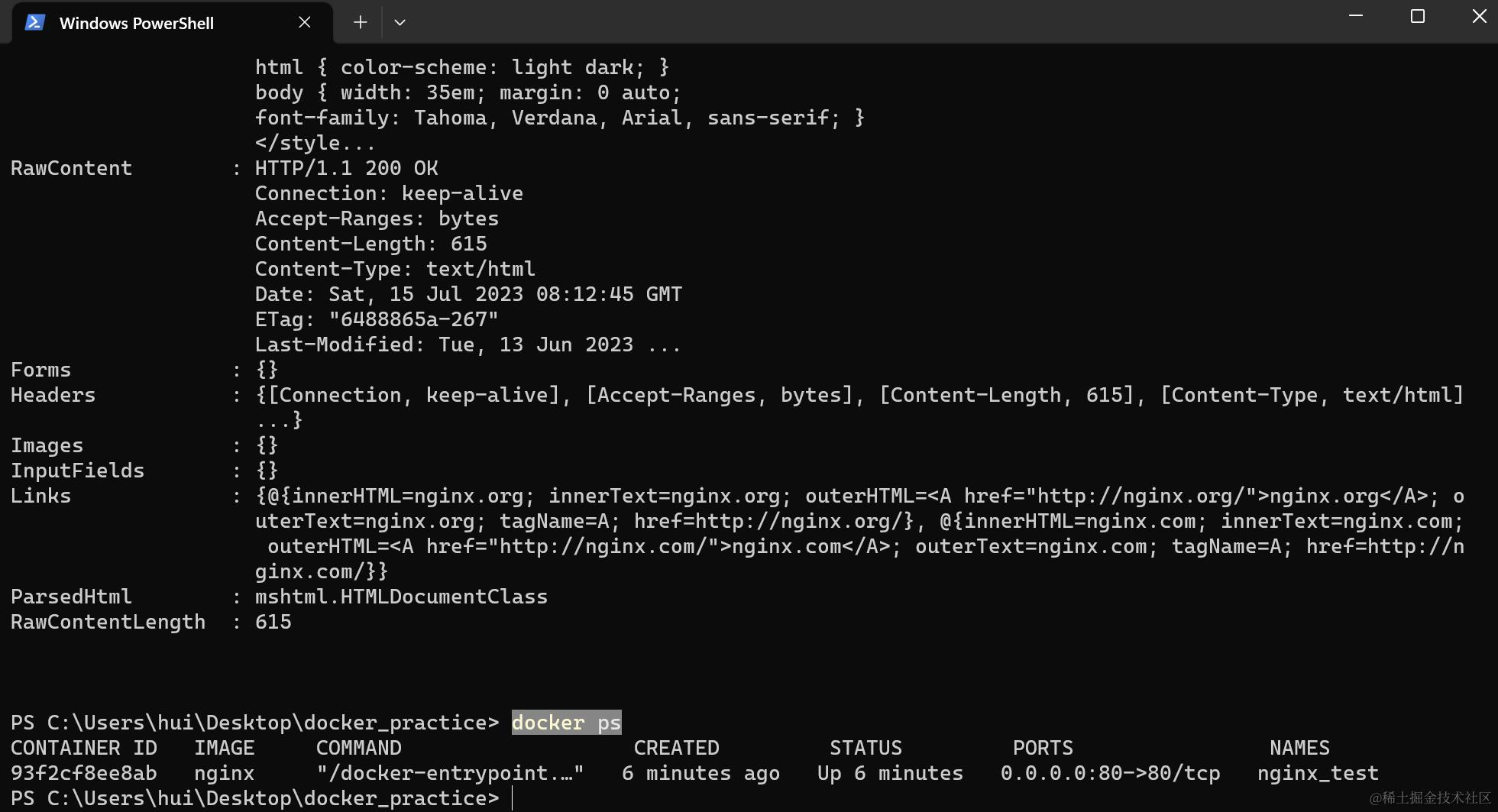Click the nginx_test container name
The height and width of the screenshot is (812, 1498).
click(x=1318, y=773)
